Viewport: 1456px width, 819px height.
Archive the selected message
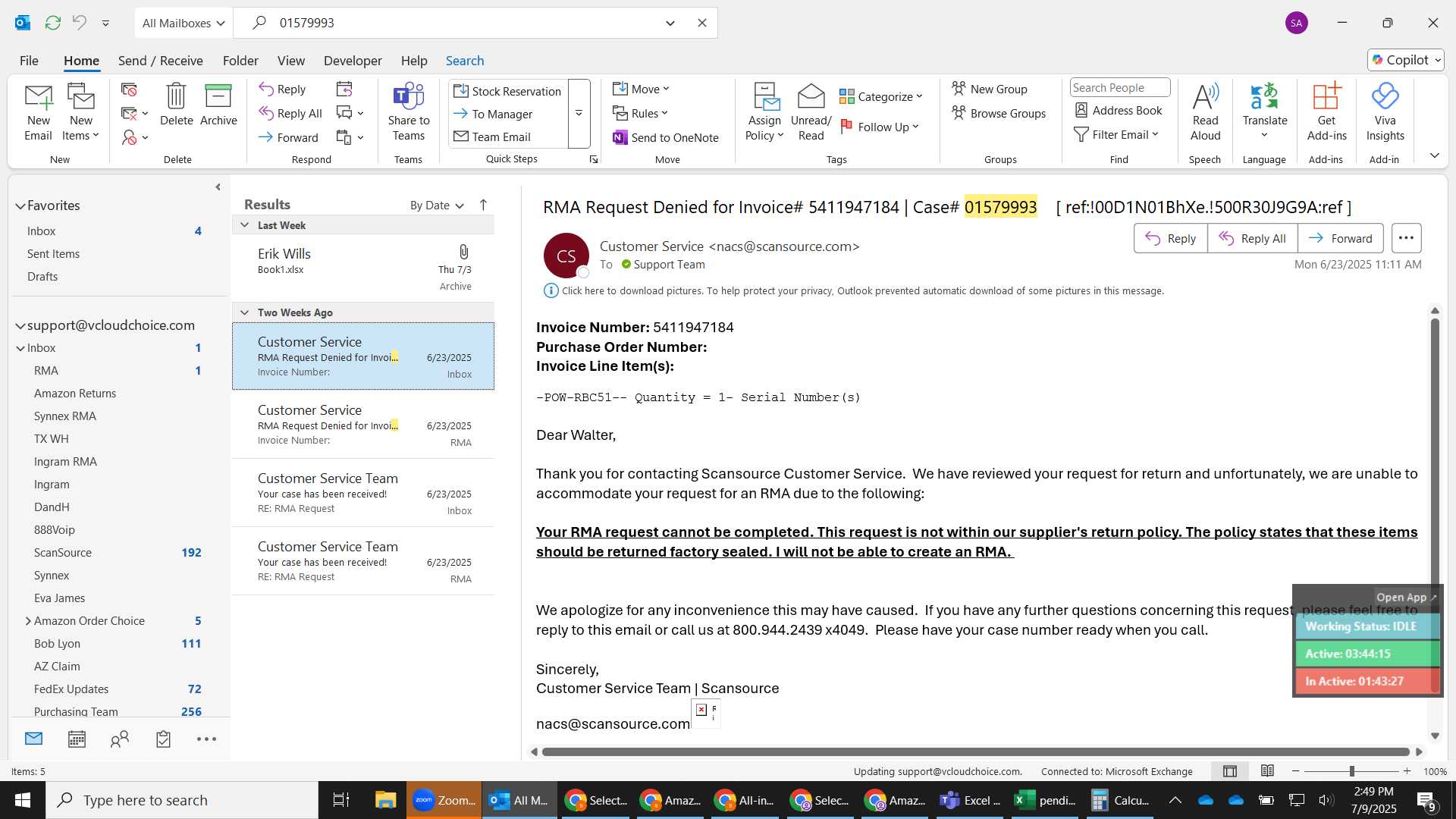(218, 105)
